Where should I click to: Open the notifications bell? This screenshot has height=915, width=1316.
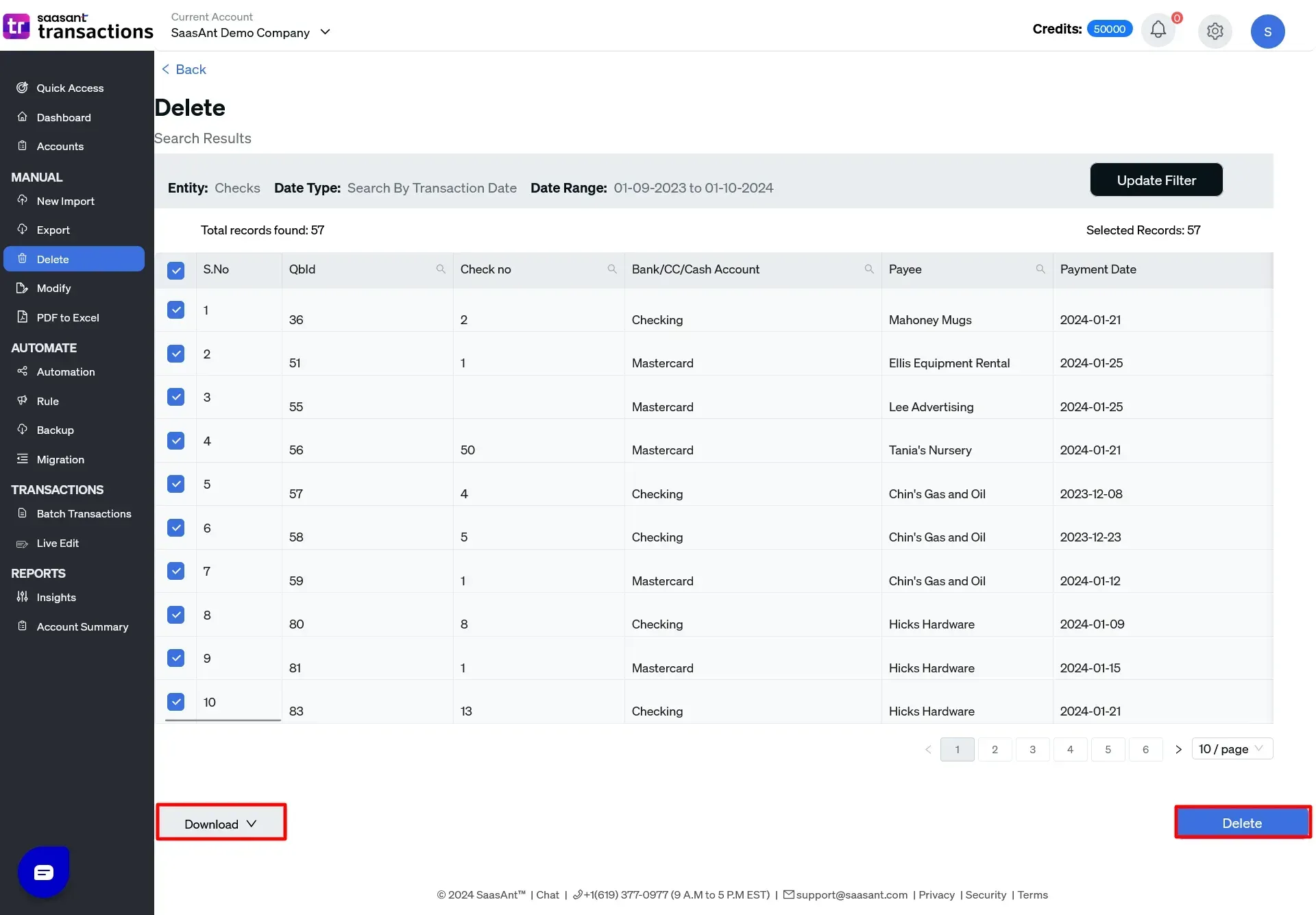[x=1158, y=30]
